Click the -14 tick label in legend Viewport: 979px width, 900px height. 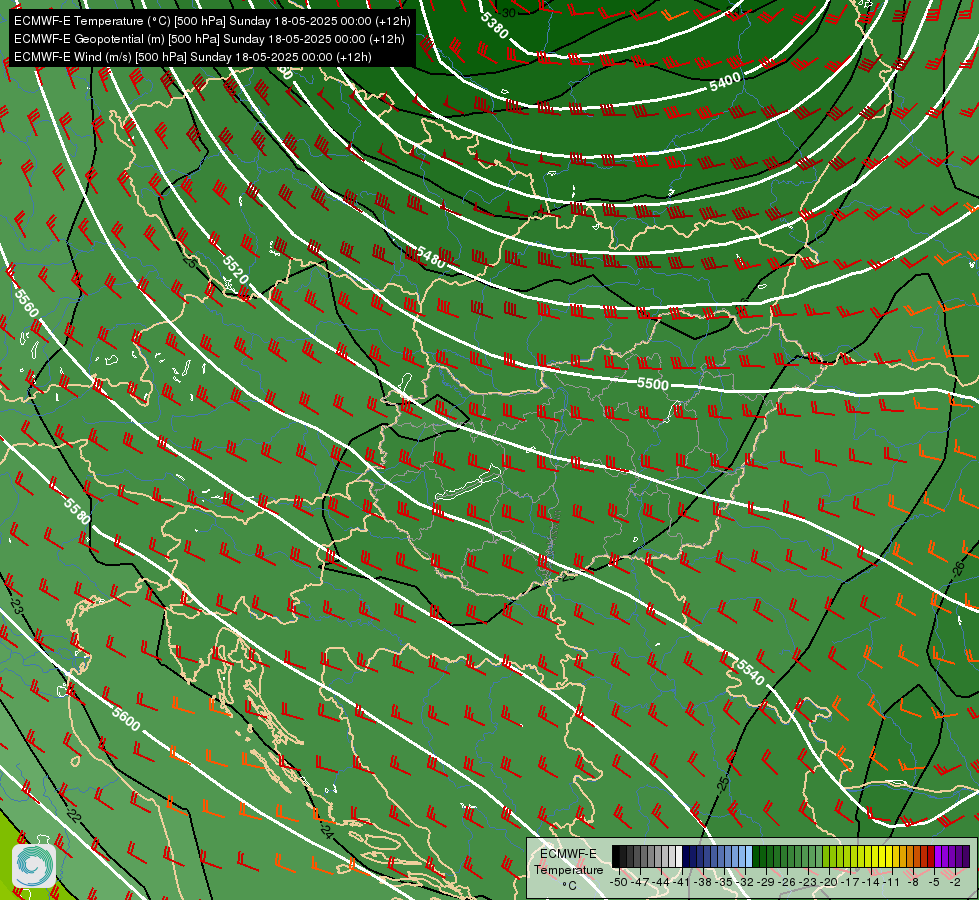pyautogui.click(x=871, y=882)
